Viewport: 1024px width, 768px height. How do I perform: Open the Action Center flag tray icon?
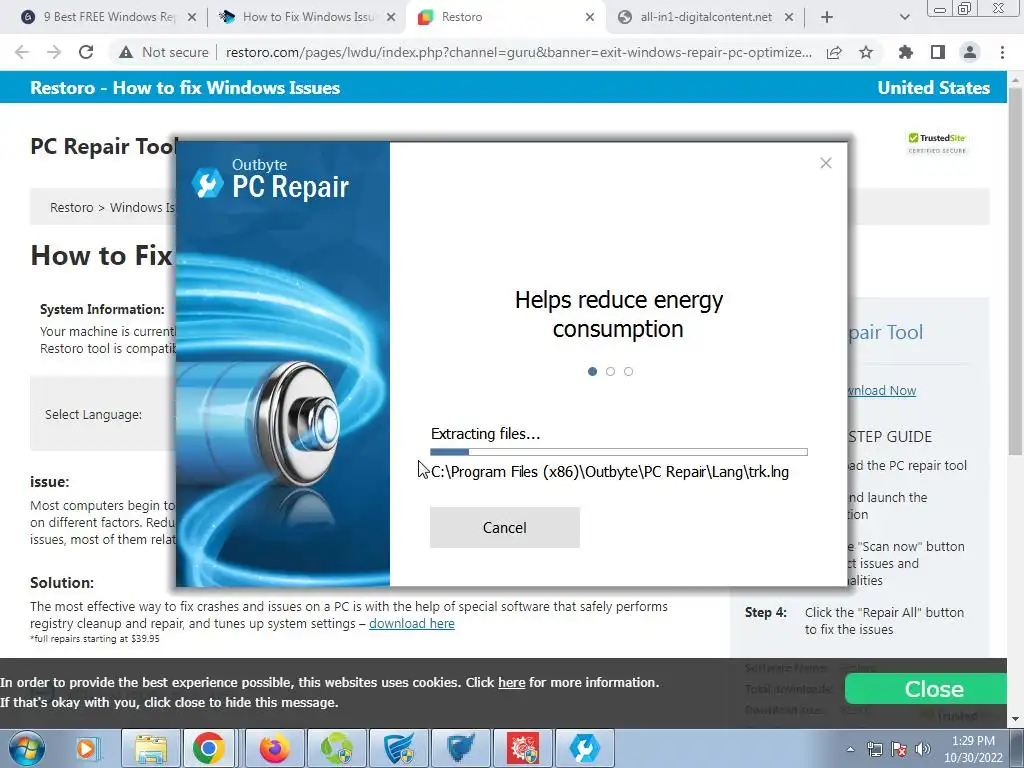[x=899, y=749]
